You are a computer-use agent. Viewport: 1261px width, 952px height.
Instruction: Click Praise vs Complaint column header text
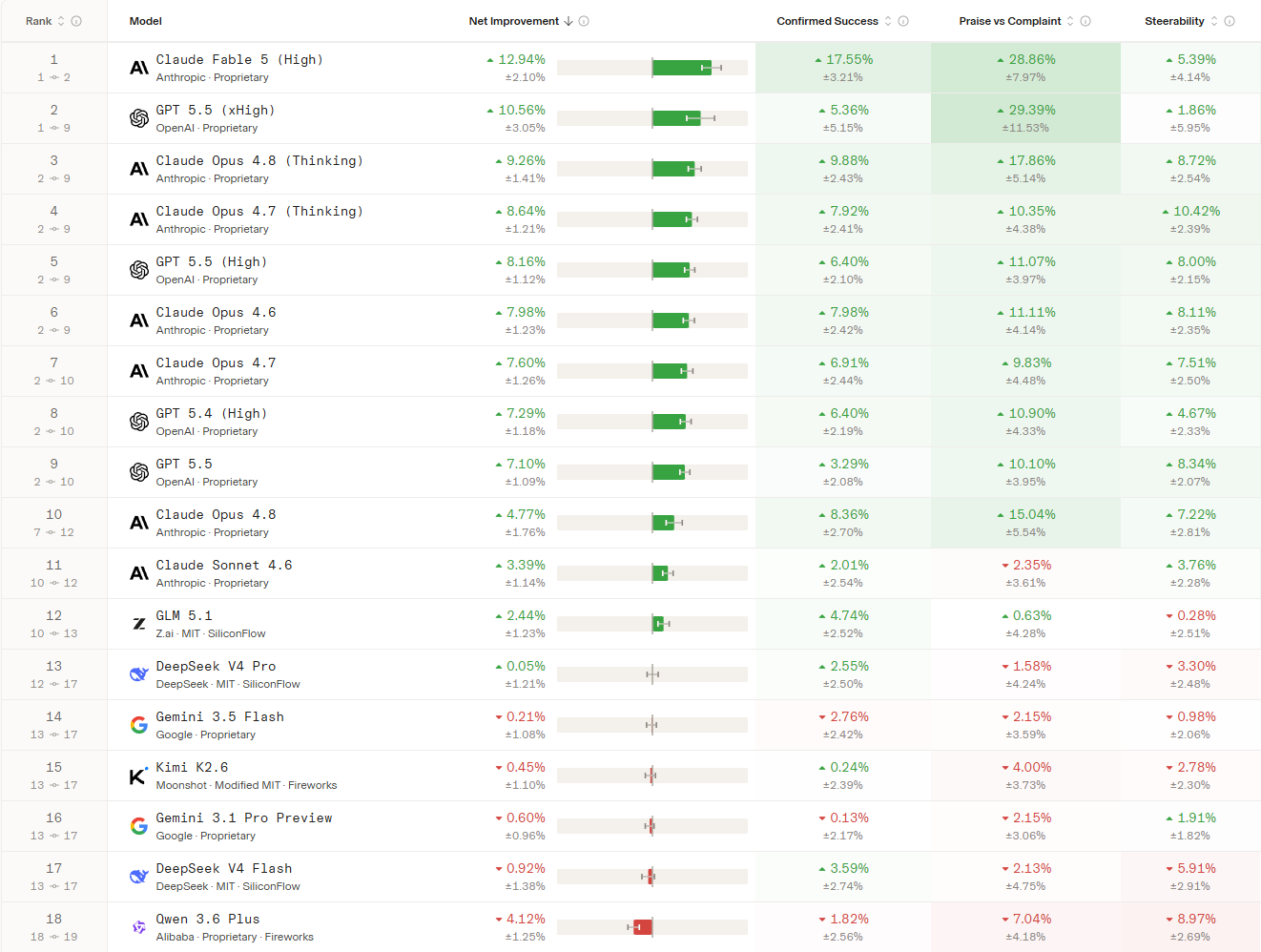click(x=1010, y=21)
